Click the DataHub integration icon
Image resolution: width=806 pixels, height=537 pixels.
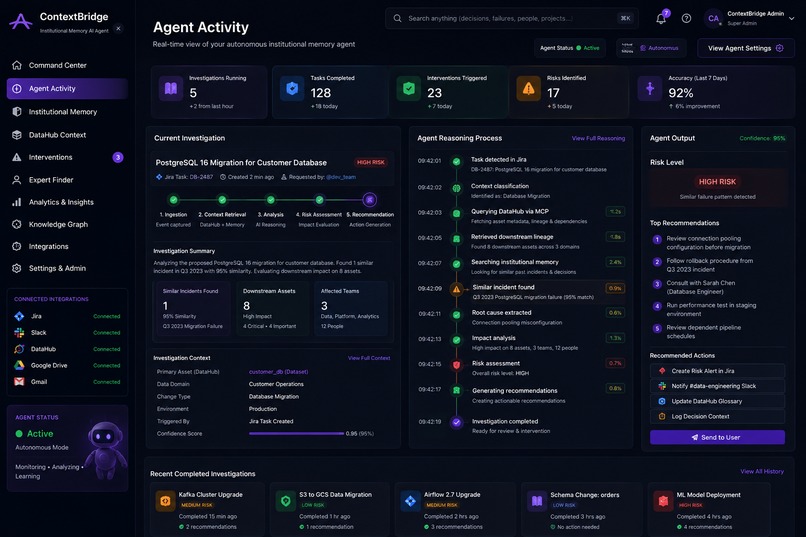(x=19, y=349)
